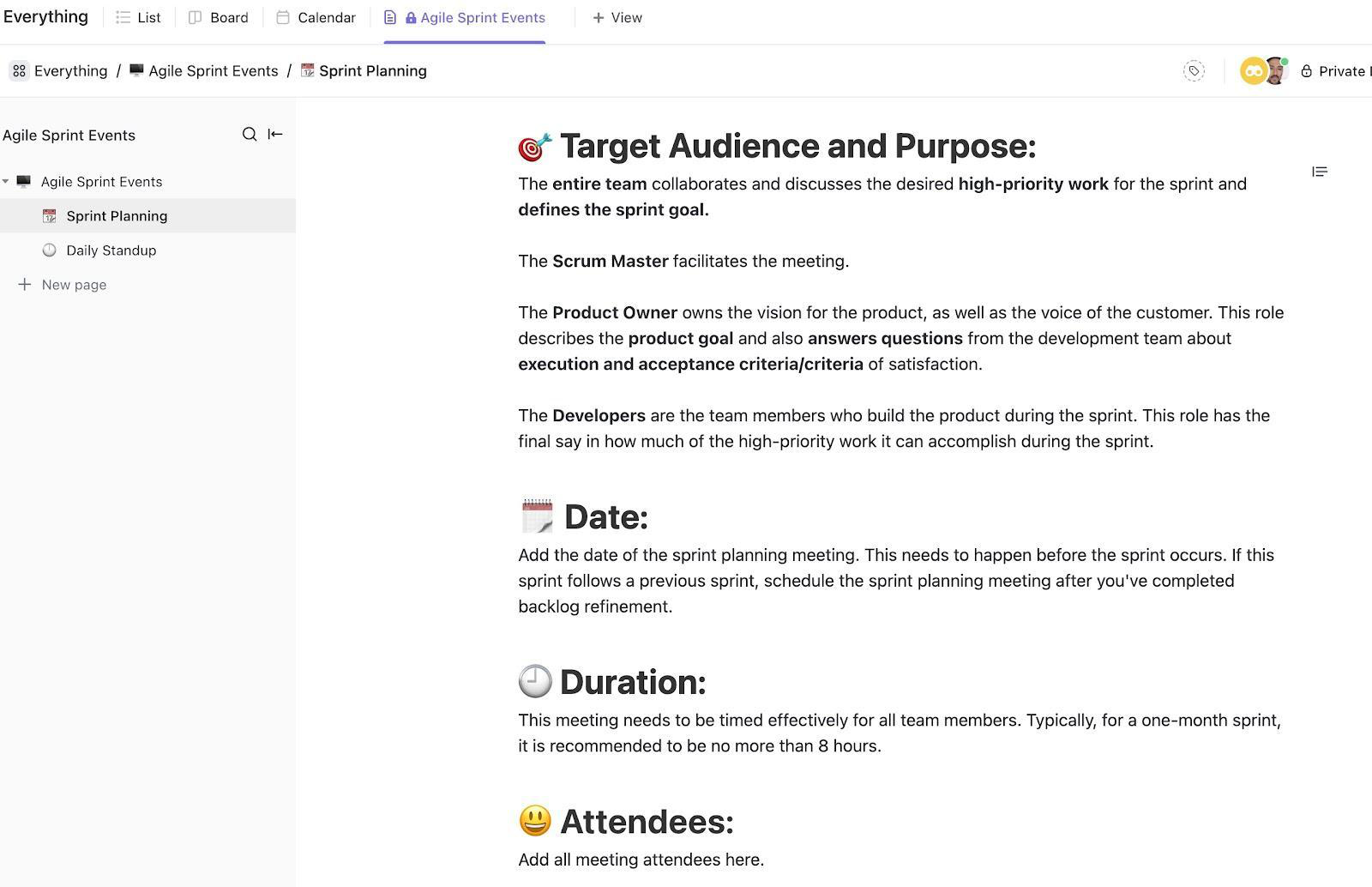The image size is (1372, 887).
Task: Collapse the Agile Sprint Events tree
Action: (x=6, y=182)
